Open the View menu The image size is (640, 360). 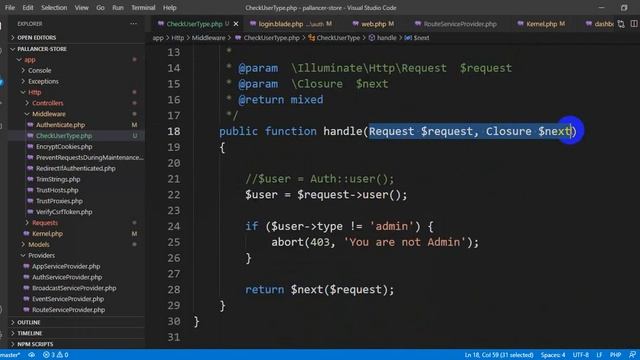pyautogui.click(x=81, y=8)
